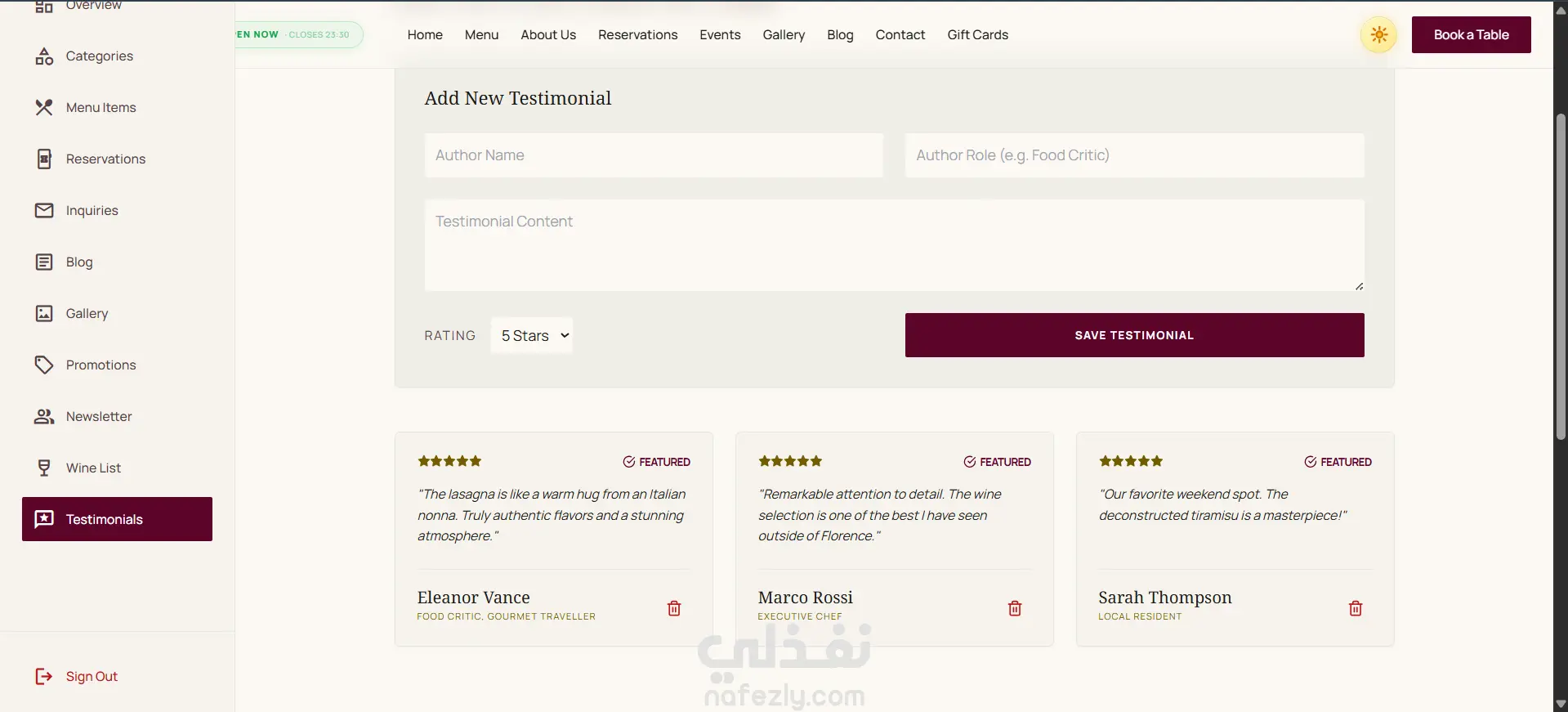This screenshot has width=1568, height=712.
Task: Remove Marco Rossi's testimonial with trash icon
Action: click(1015, 608)
